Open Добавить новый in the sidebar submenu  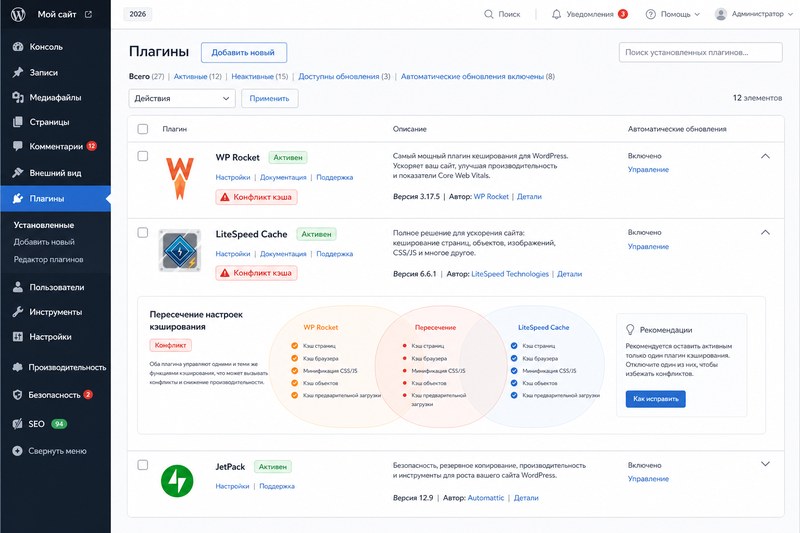[x=44, y=242]
